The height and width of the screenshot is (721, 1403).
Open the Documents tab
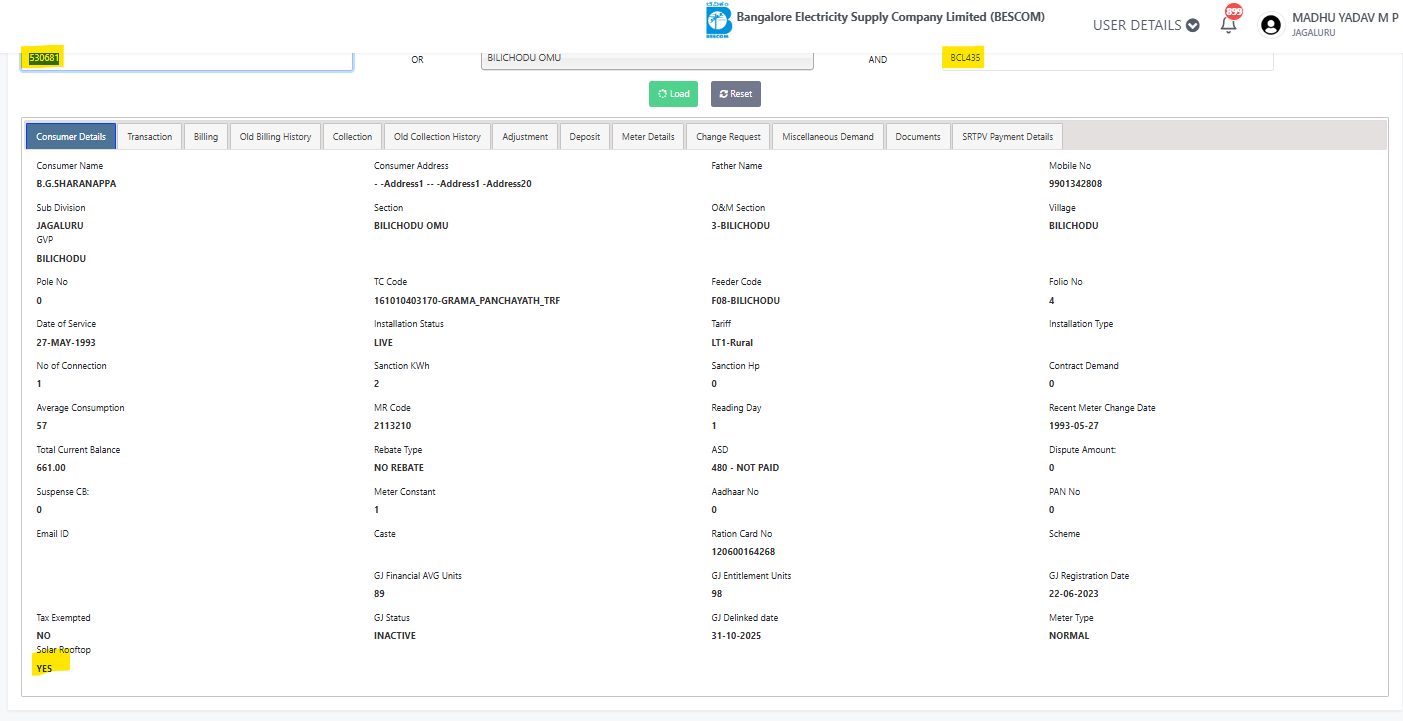pyautogui.click(x=918, y=137)
